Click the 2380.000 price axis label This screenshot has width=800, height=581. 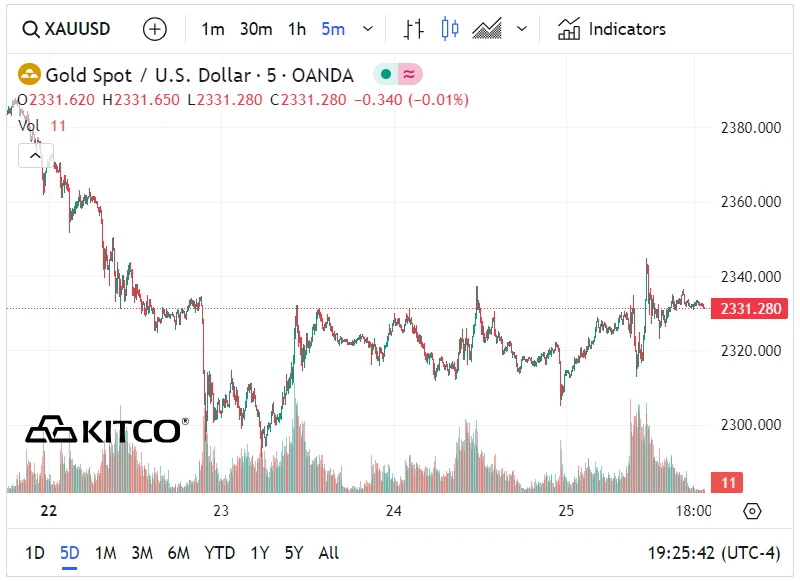751,128
